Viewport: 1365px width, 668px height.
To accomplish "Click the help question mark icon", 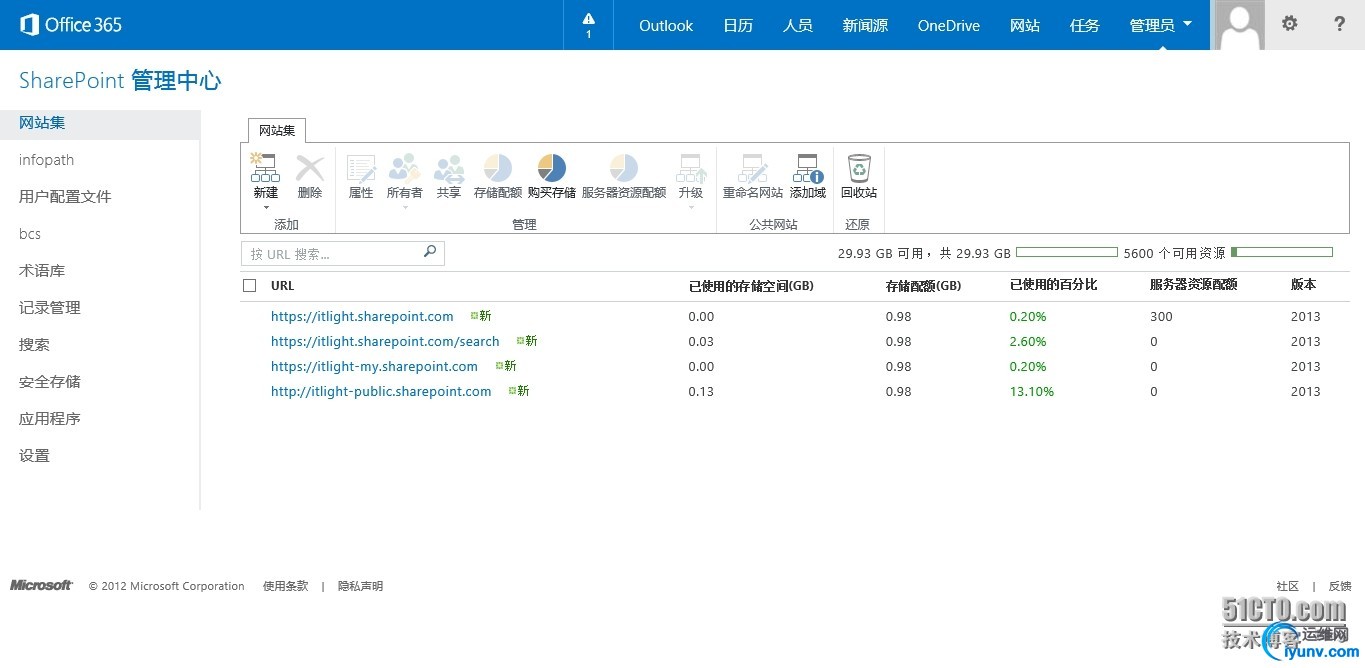I will [1340, 24].
